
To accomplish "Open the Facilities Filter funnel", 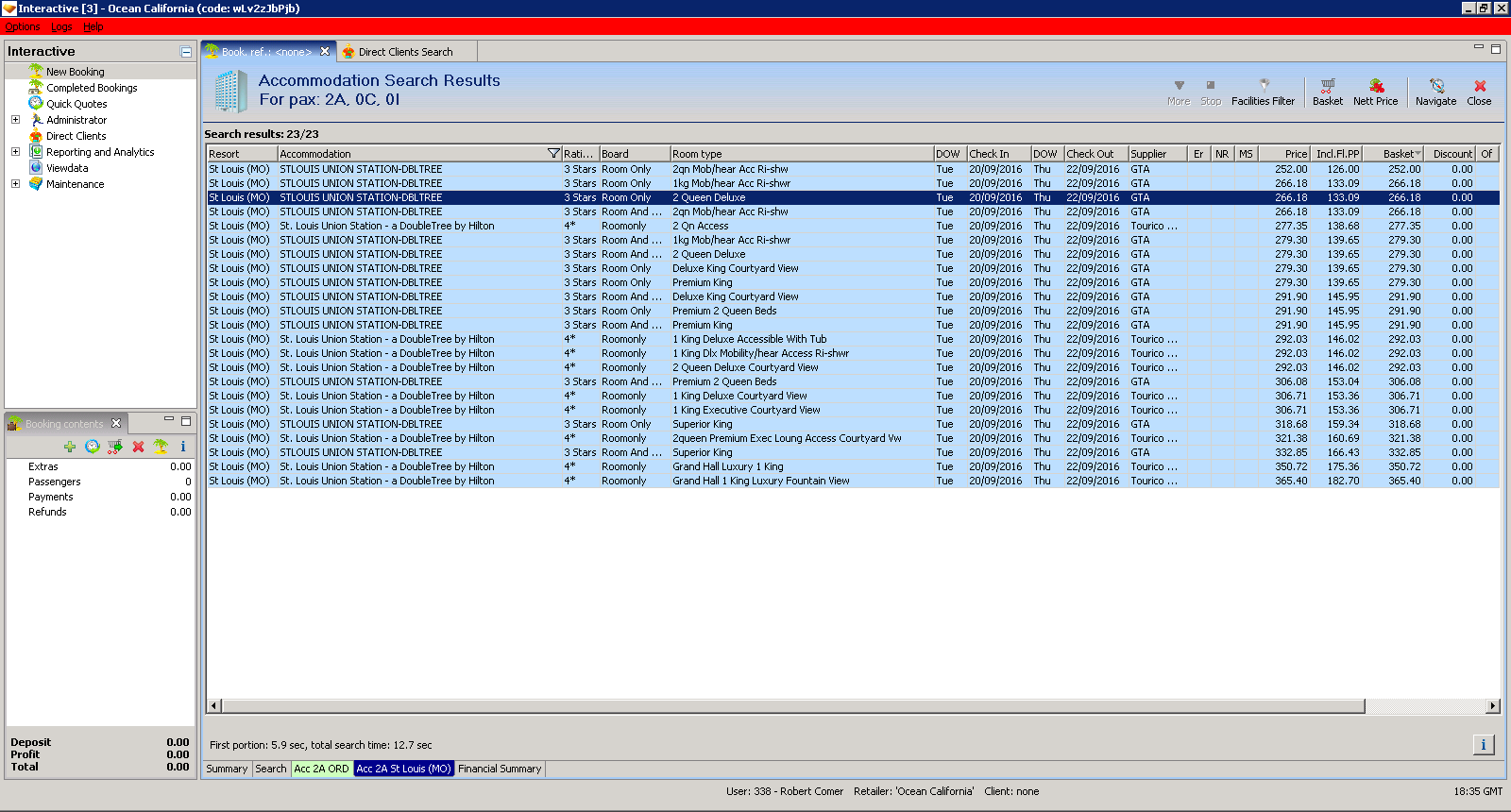I will pyautogui.click(x=1264, y=93).
